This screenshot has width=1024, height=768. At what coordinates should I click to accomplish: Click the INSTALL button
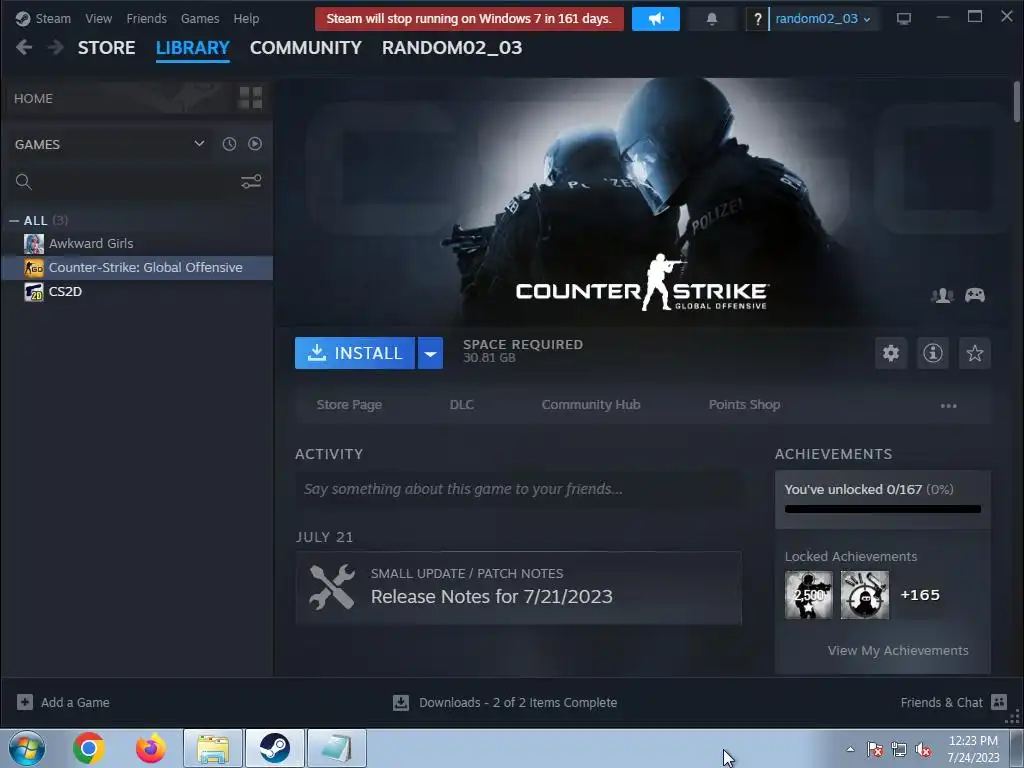tap(355, 353)
